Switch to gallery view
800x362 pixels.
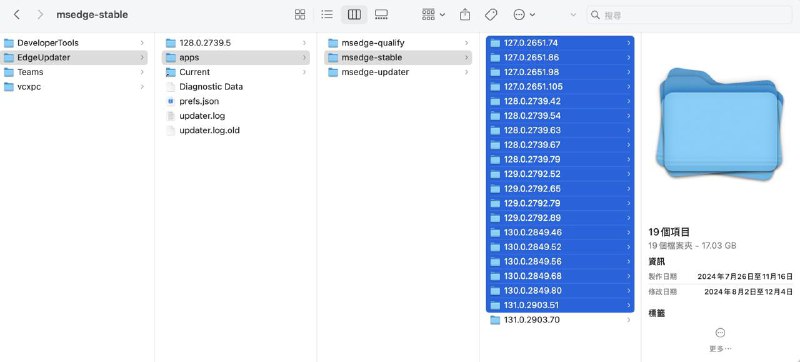pyautogui.click(x=381, y=15)
